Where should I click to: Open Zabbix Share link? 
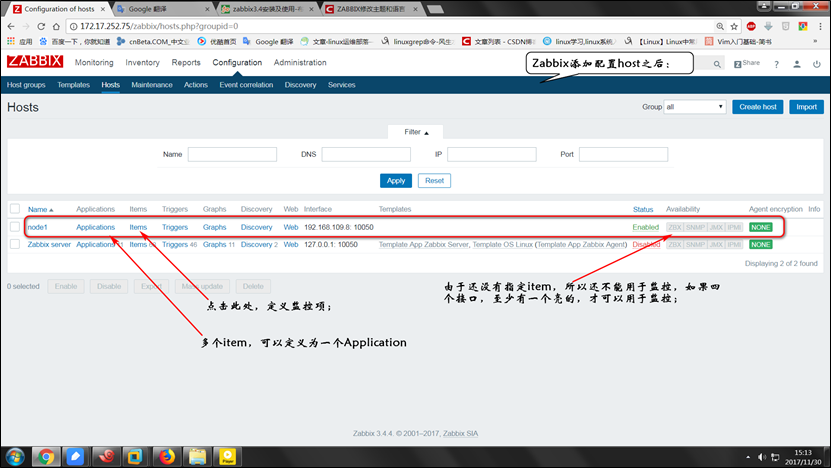click(747, 63)
